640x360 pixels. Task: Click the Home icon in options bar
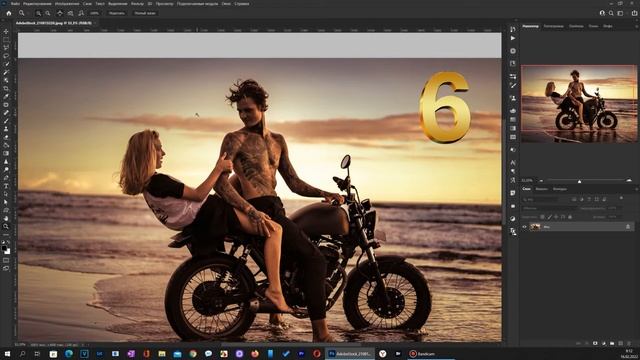[9, 13]
